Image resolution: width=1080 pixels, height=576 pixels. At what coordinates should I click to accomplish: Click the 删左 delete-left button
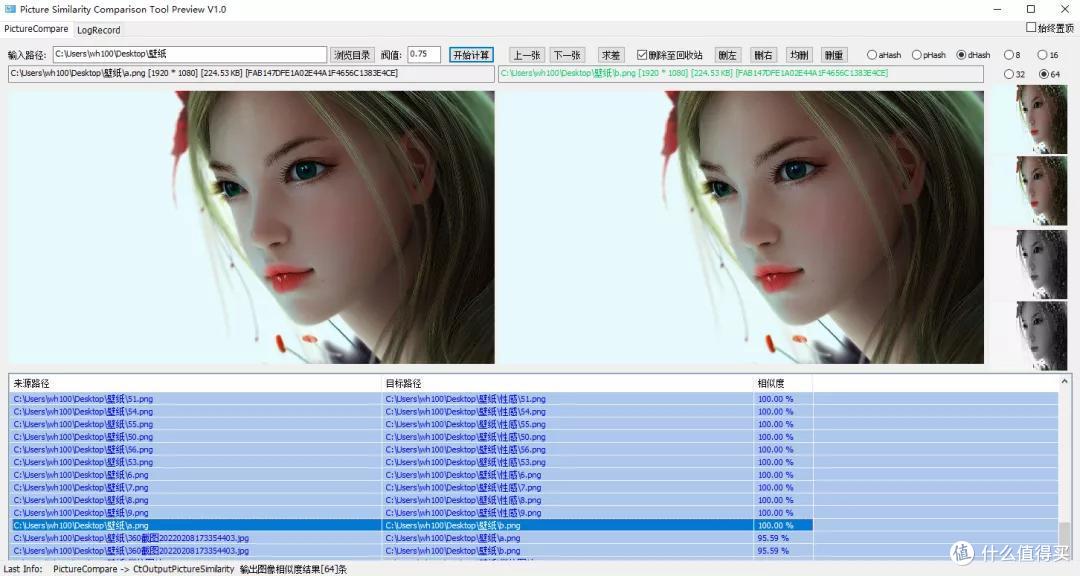tap(727, 54)
